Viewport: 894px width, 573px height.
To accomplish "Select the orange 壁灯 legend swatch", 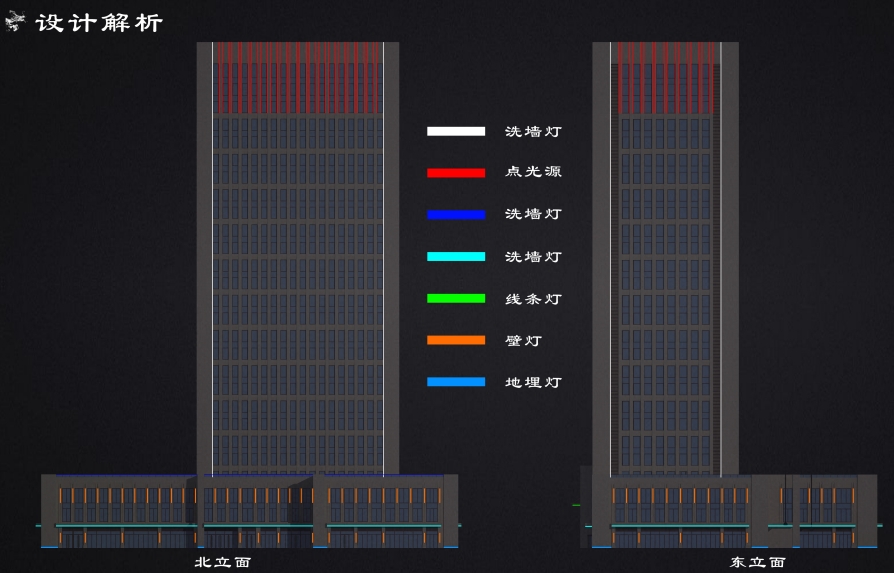I will [x=456, y=340].
